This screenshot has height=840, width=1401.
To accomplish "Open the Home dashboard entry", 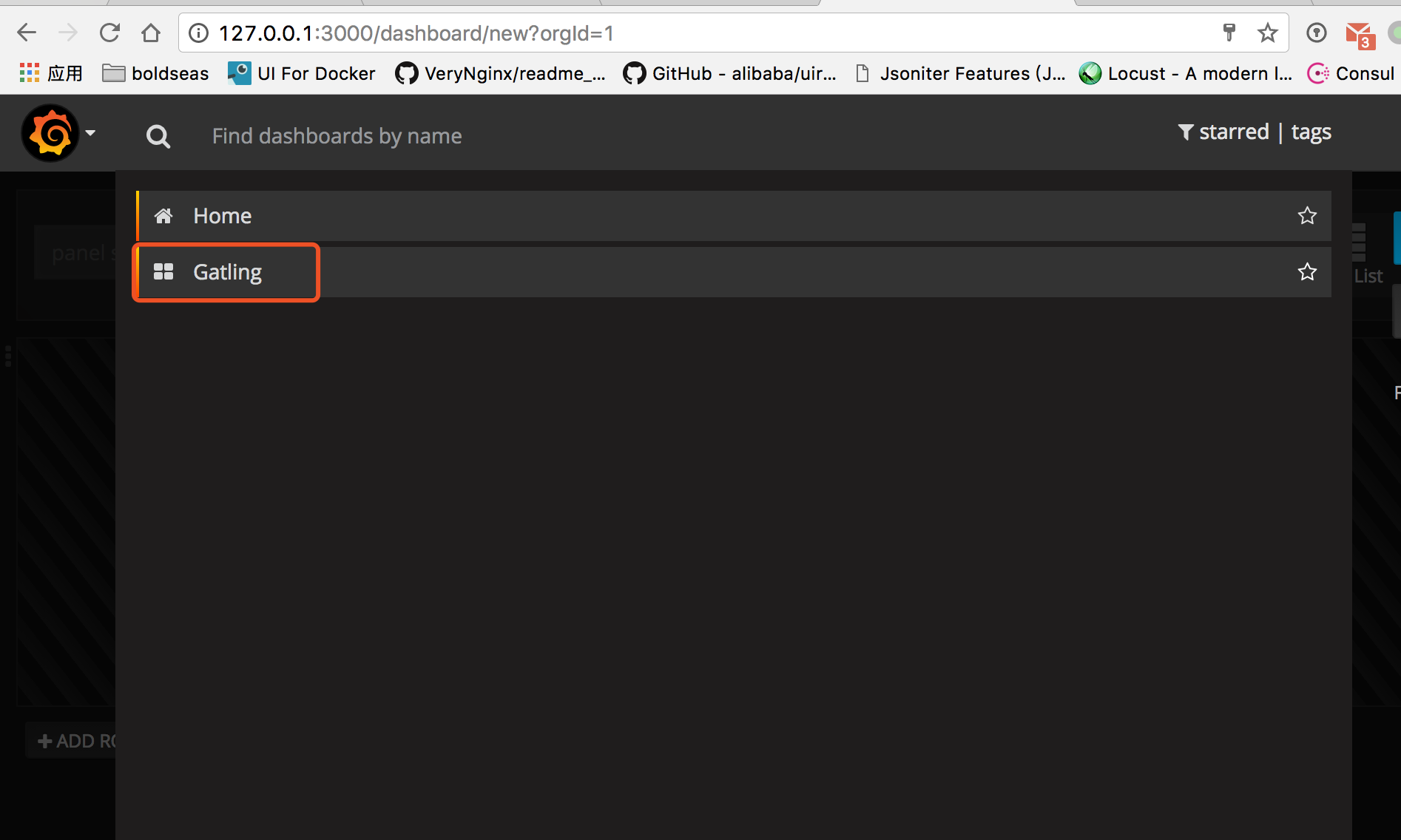I will point(734,216).
